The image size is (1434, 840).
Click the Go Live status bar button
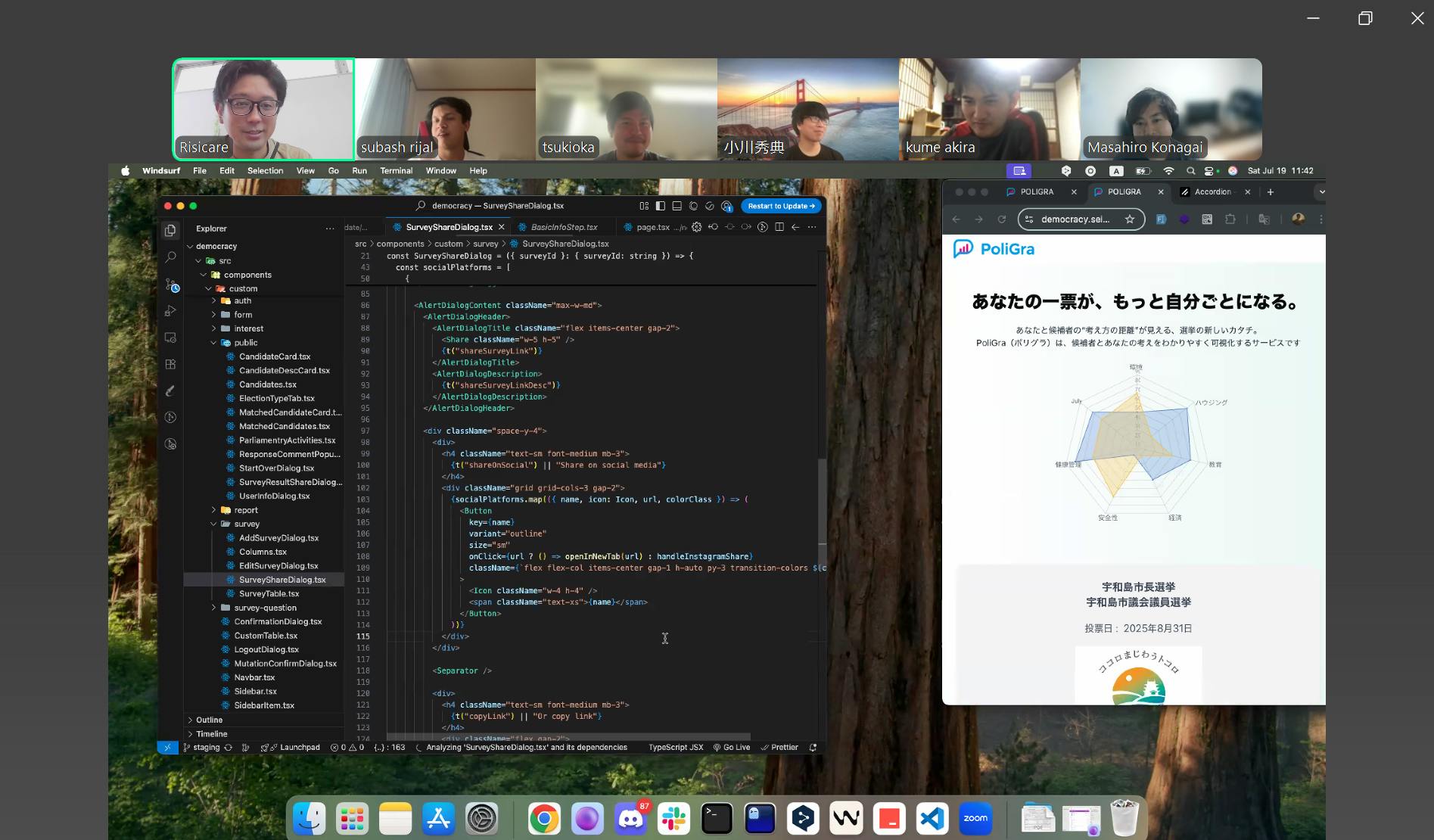pyautogui.click(x=731, y=748)
